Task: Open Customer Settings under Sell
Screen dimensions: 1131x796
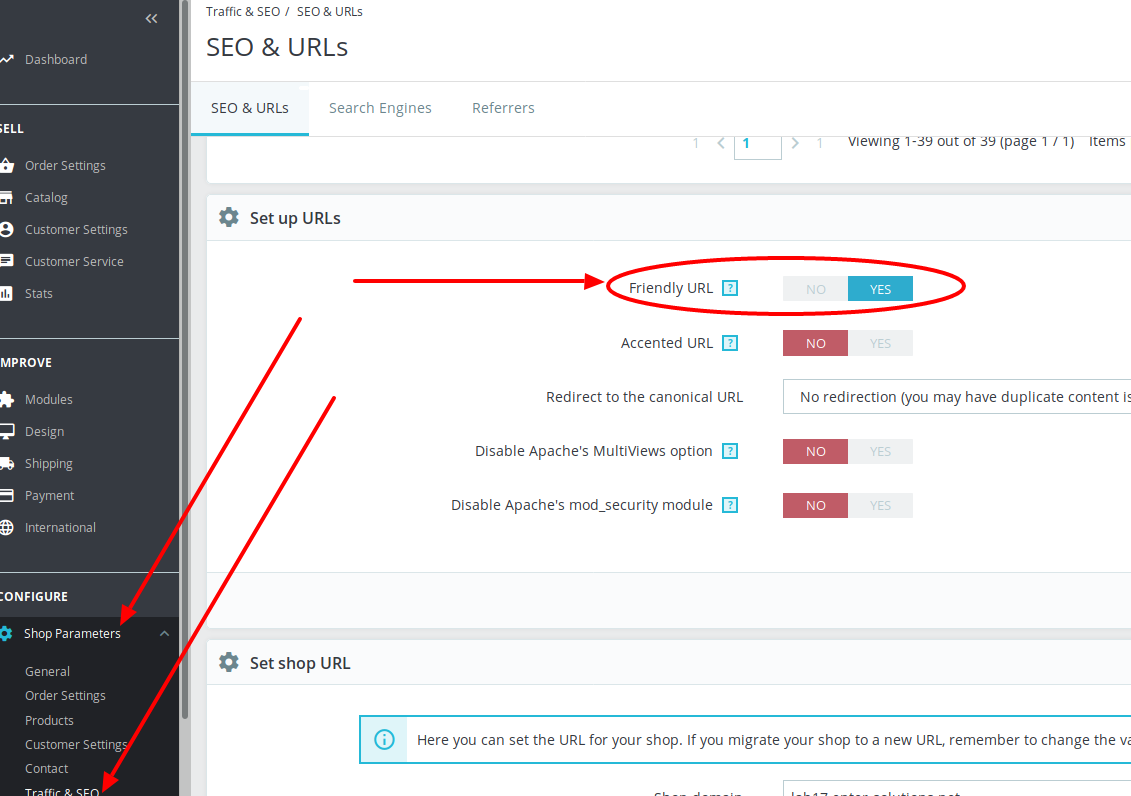Action: click(x=76, y=229)
